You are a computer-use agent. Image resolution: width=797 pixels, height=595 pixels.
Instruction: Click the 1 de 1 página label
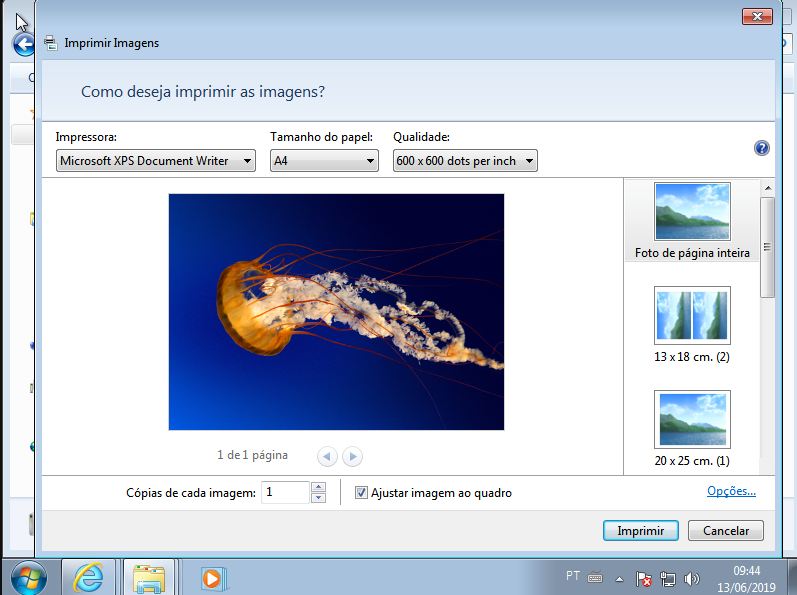(252, 455)
